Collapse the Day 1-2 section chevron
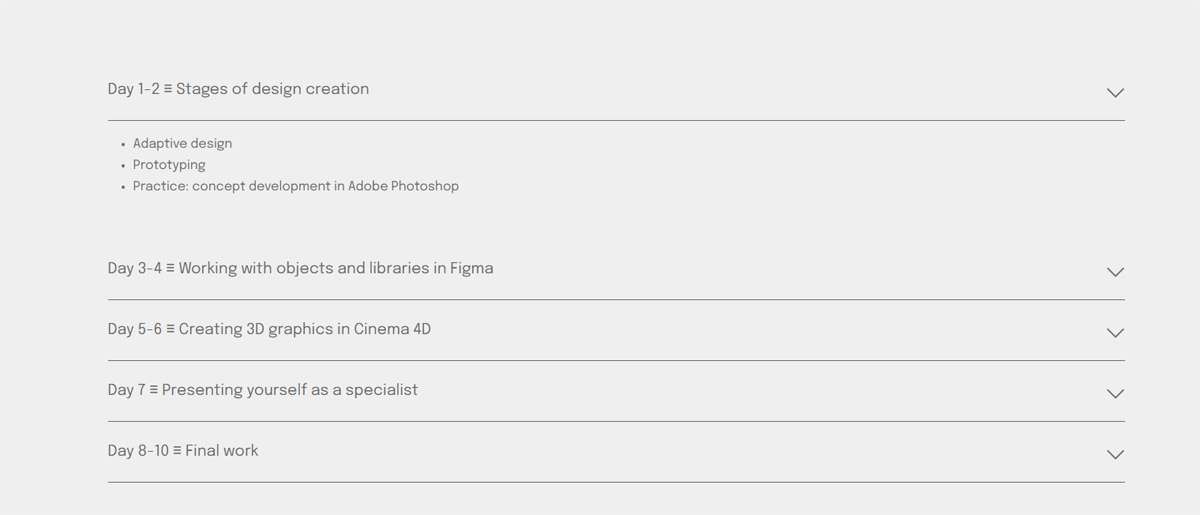Image resolution: width=1200 pixels, height=515 pixels. click(1115, 92)
